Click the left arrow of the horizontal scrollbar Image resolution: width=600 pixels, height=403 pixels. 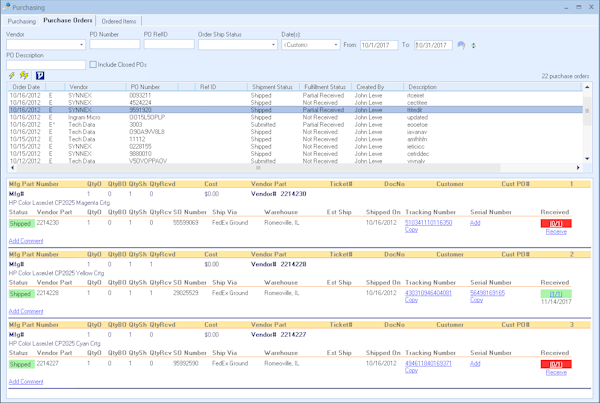pos(12,168)
